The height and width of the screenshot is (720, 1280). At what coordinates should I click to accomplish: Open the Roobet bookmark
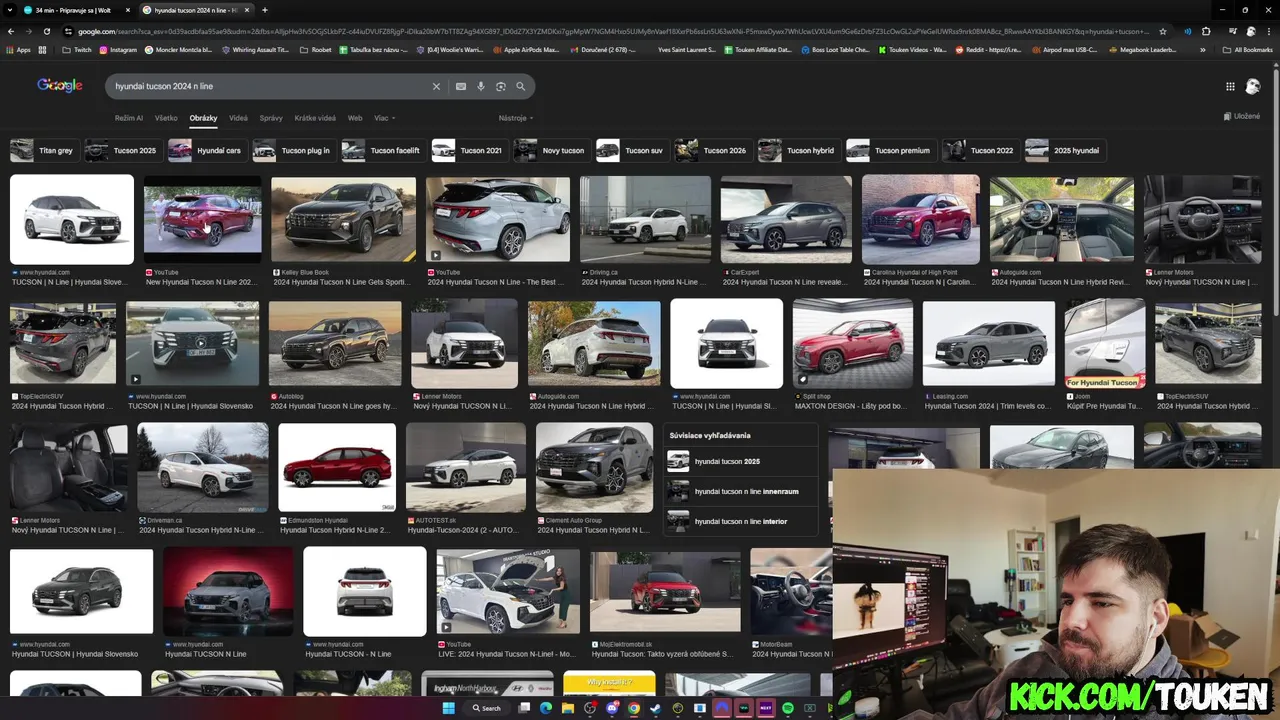coord(316,49)
